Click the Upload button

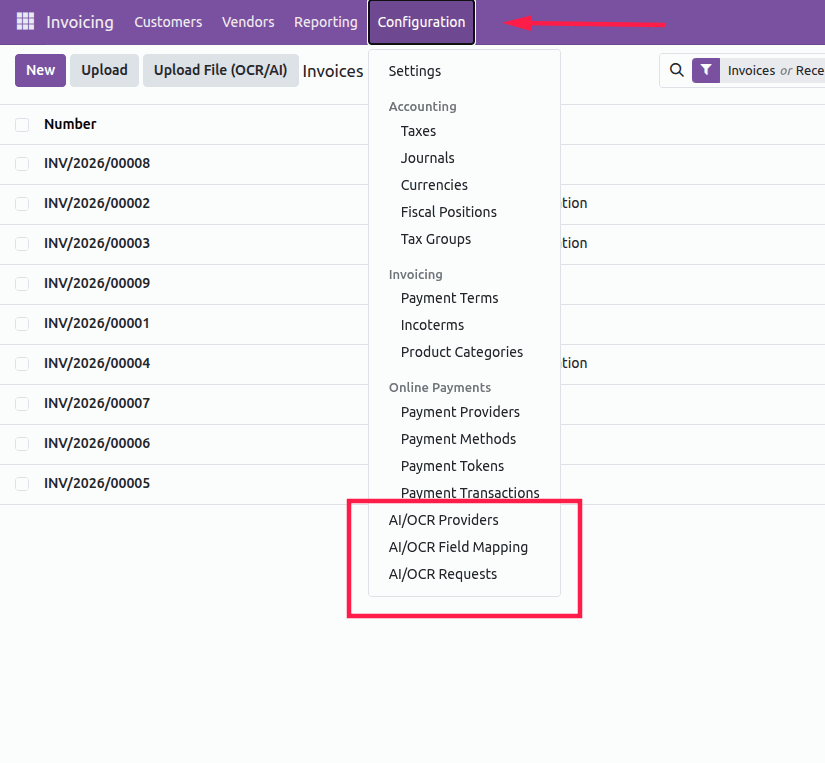(104, 70)
